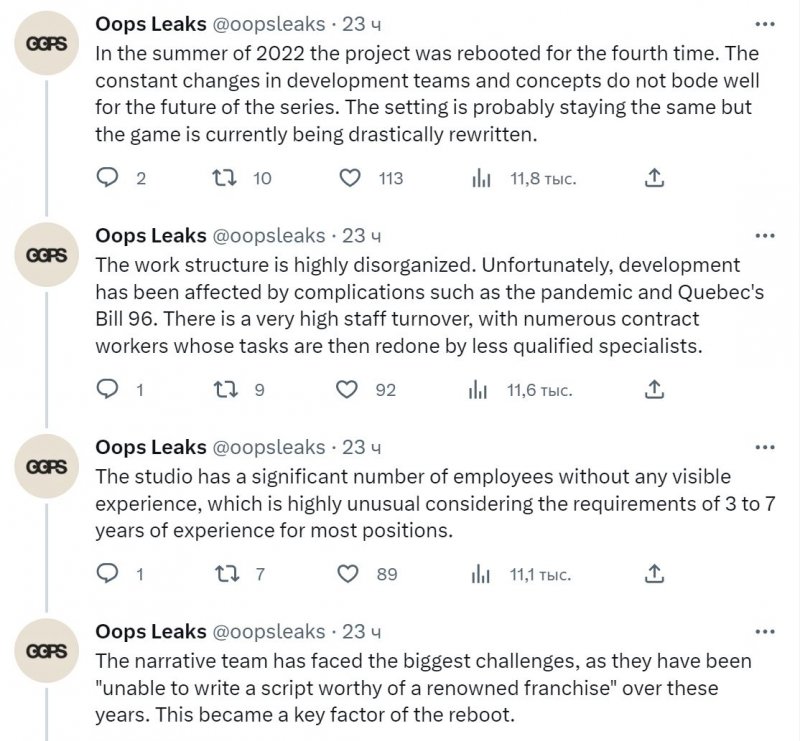This screenshot has height=741, width=800.
Task: Reply to the Bill 96 tweet
Action: (108, 389)
